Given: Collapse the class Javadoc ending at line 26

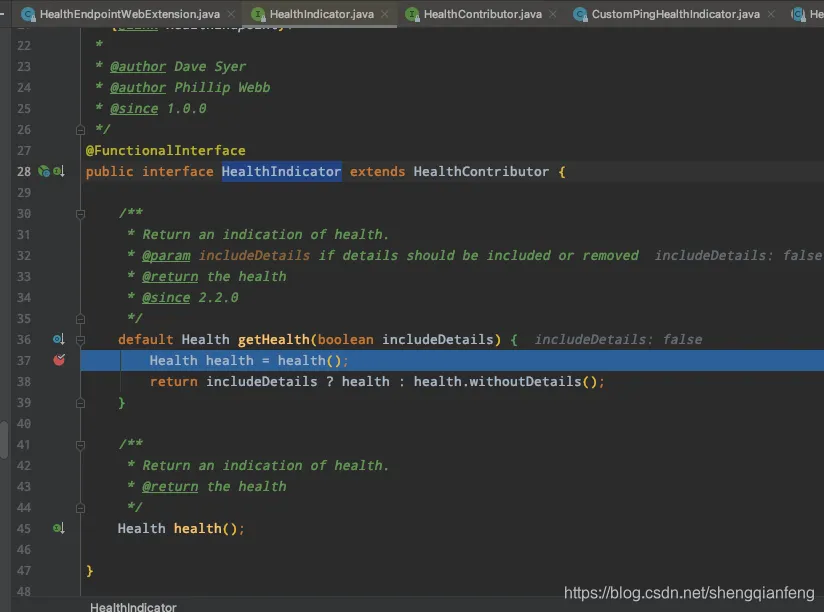Looking at the screenshot, I should pyautogui.click(x=80, y=130).
